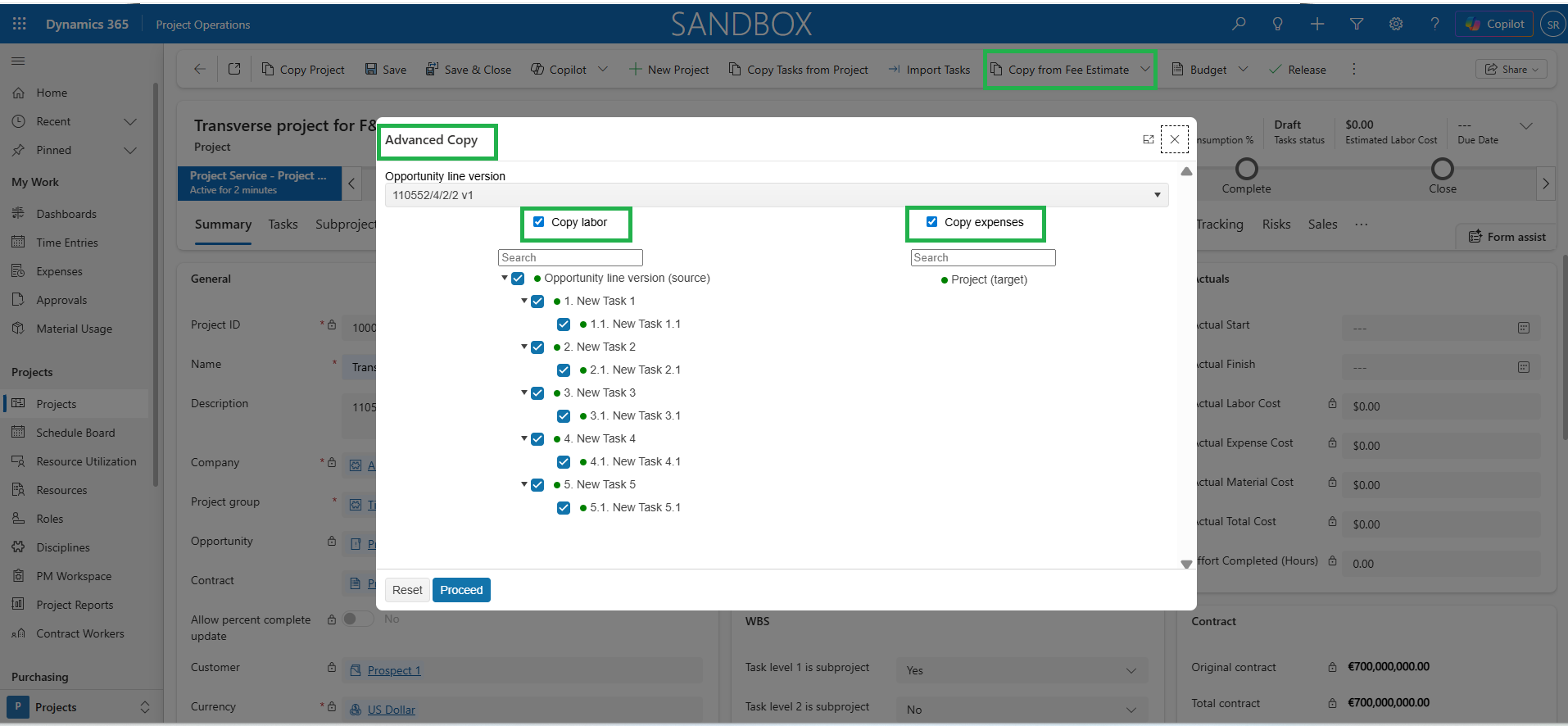Image resolution: width=1568 pixels, height=726 pixels.
Task: Uncheck the Copy labor checkbox
Action: [539, 222]
